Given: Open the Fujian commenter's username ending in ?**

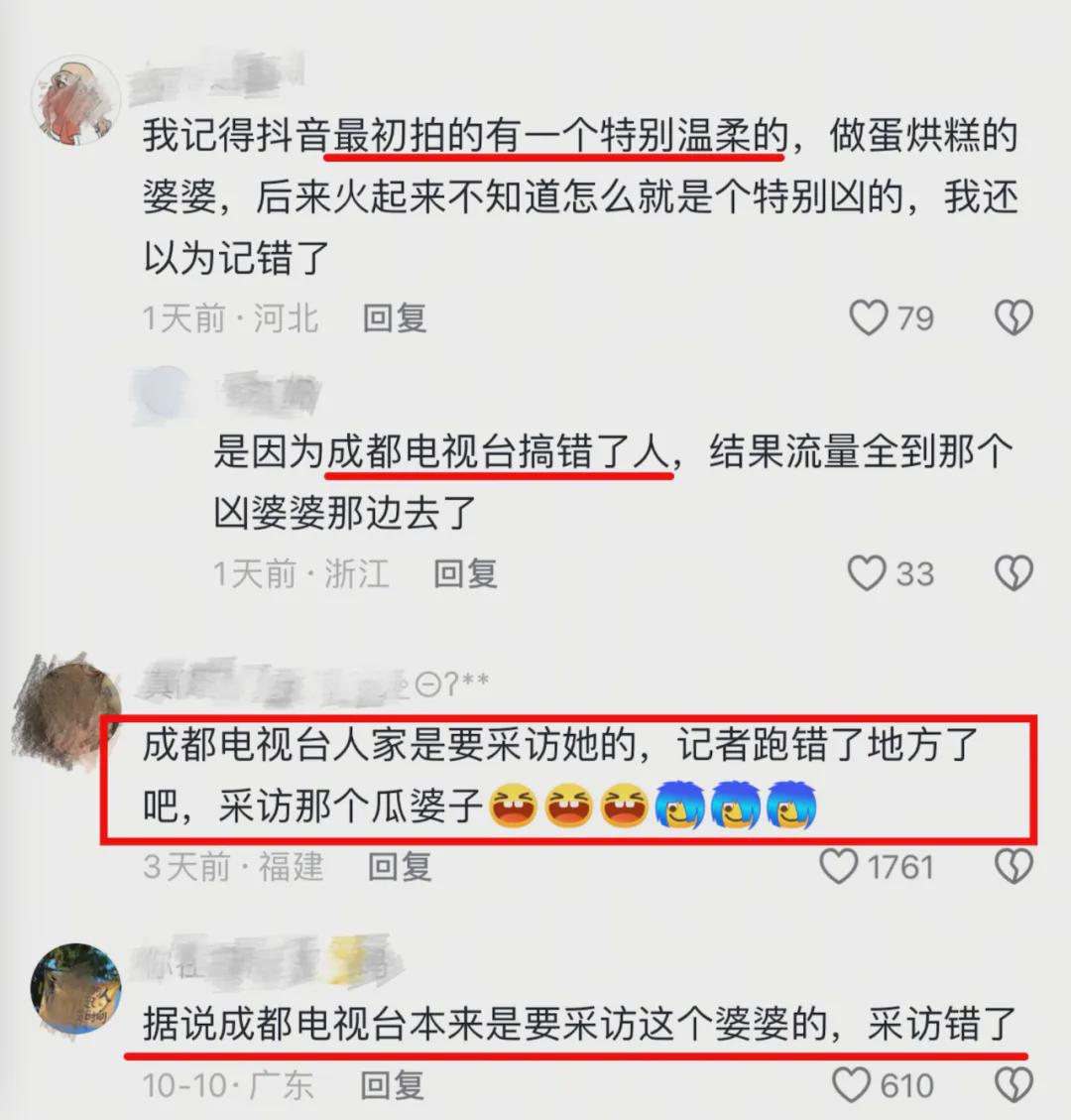Looking at the screenshot, I should coord(314,684).
